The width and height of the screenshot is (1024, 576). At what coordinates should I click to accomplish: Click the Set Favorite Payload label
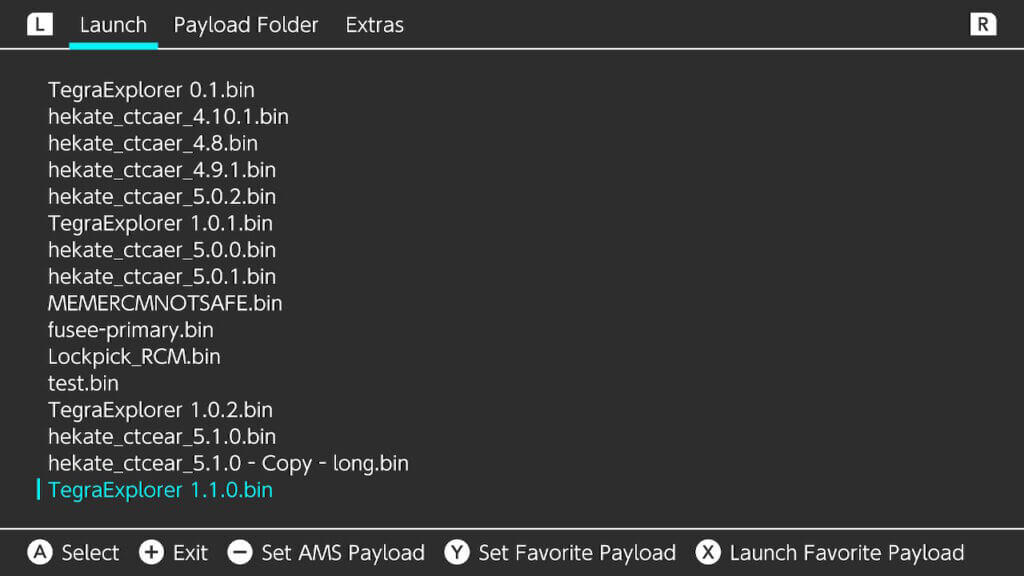577,553
